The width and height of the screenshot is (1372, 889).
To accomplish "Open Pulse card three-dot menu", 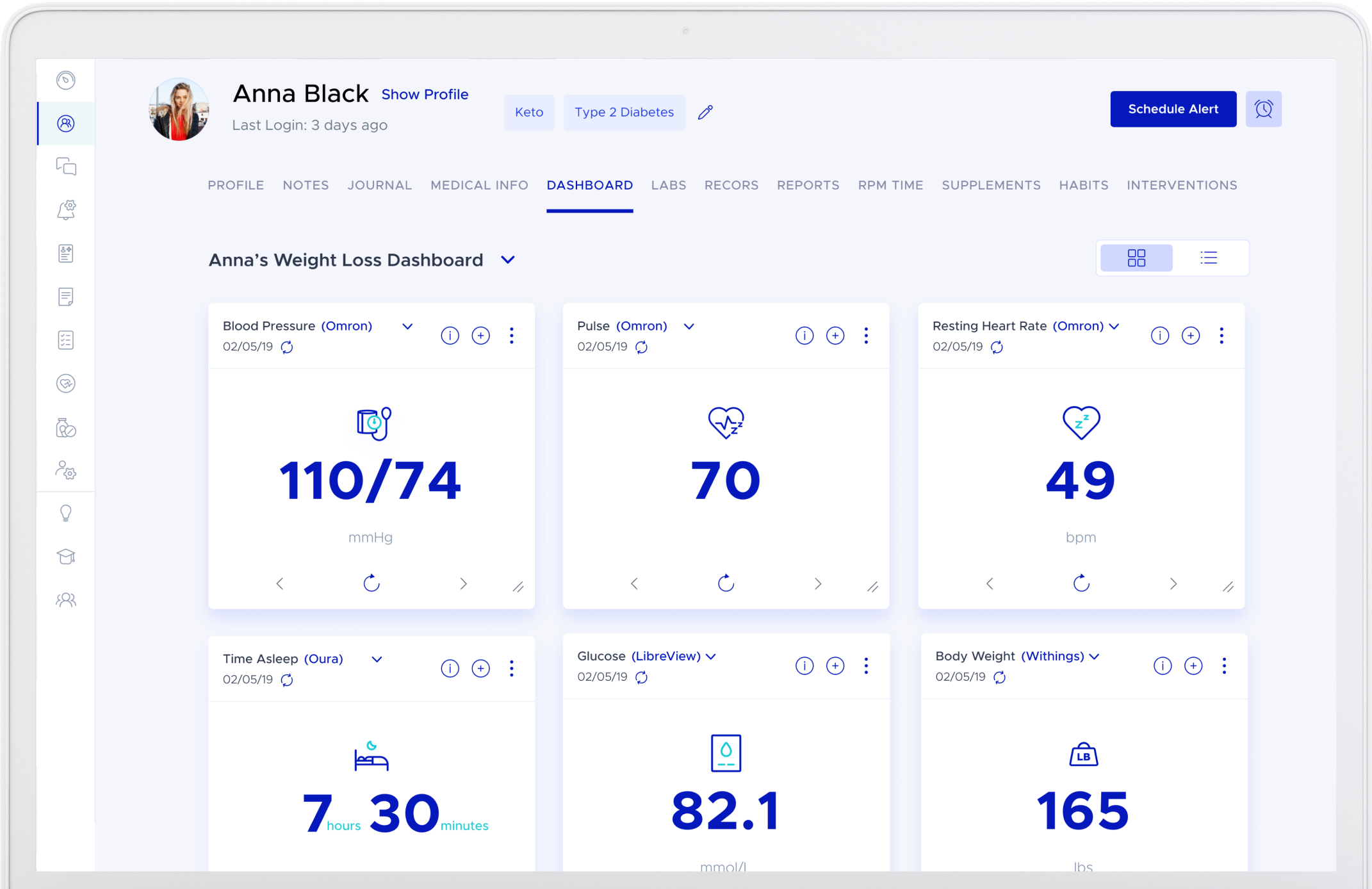I will 866,336.
